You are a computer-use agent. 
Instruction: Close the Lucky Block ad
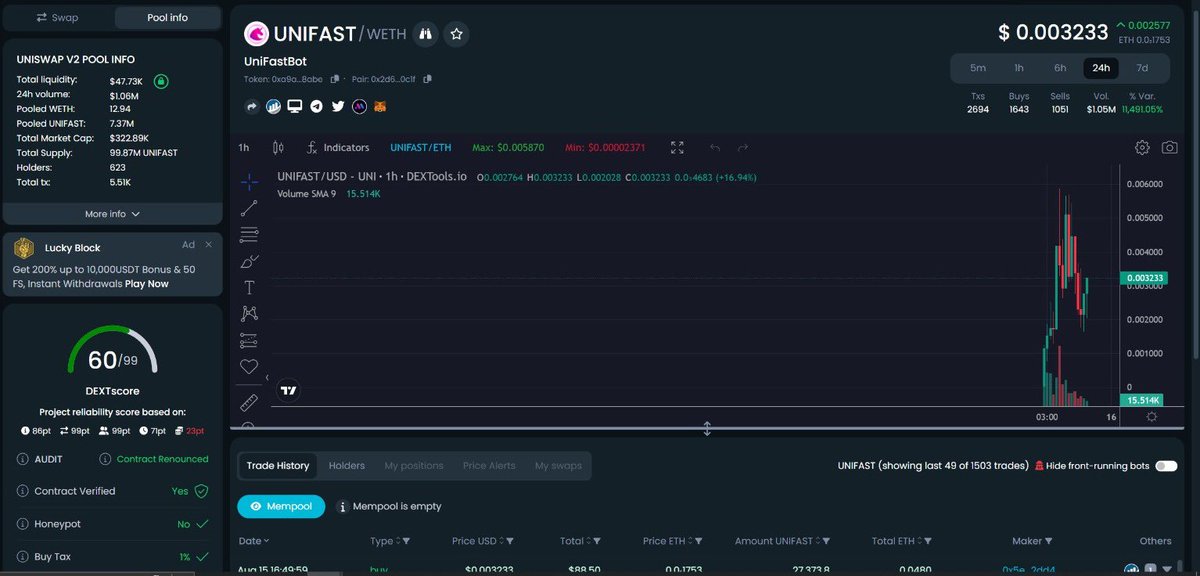[x=208, y=245]
